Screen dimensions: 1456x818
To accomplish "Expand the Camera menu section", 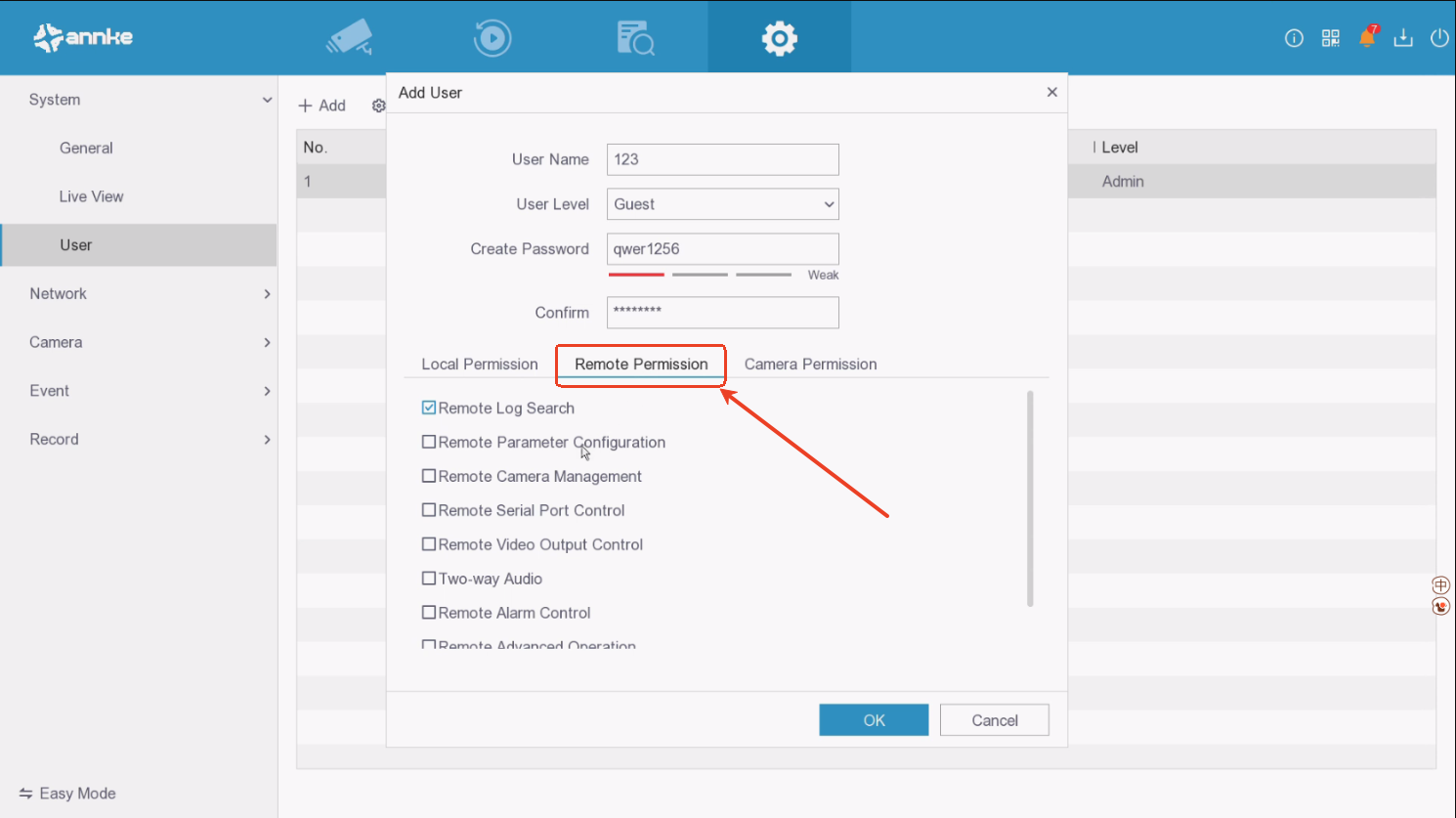I will click(x=138, y=342).
